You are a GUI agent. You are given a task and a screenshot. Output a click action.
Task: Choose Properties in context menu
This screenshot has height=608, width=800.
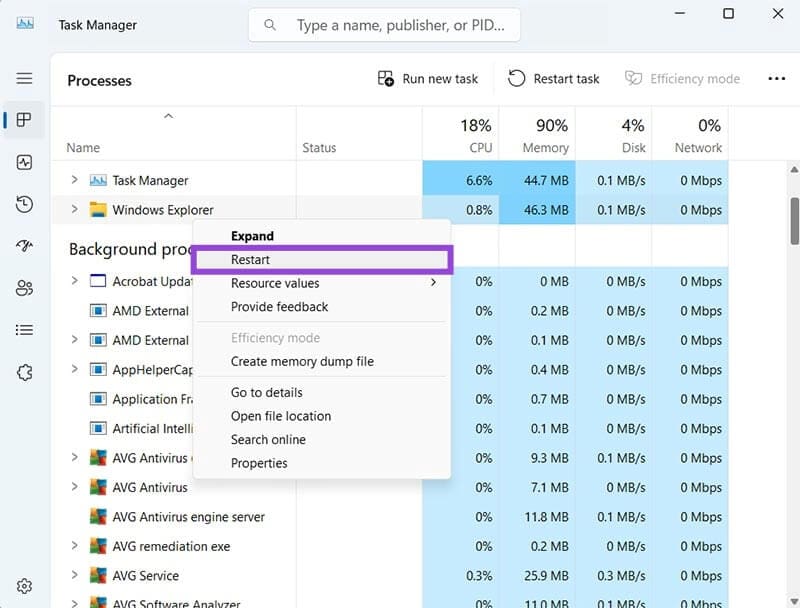[322, 463]
